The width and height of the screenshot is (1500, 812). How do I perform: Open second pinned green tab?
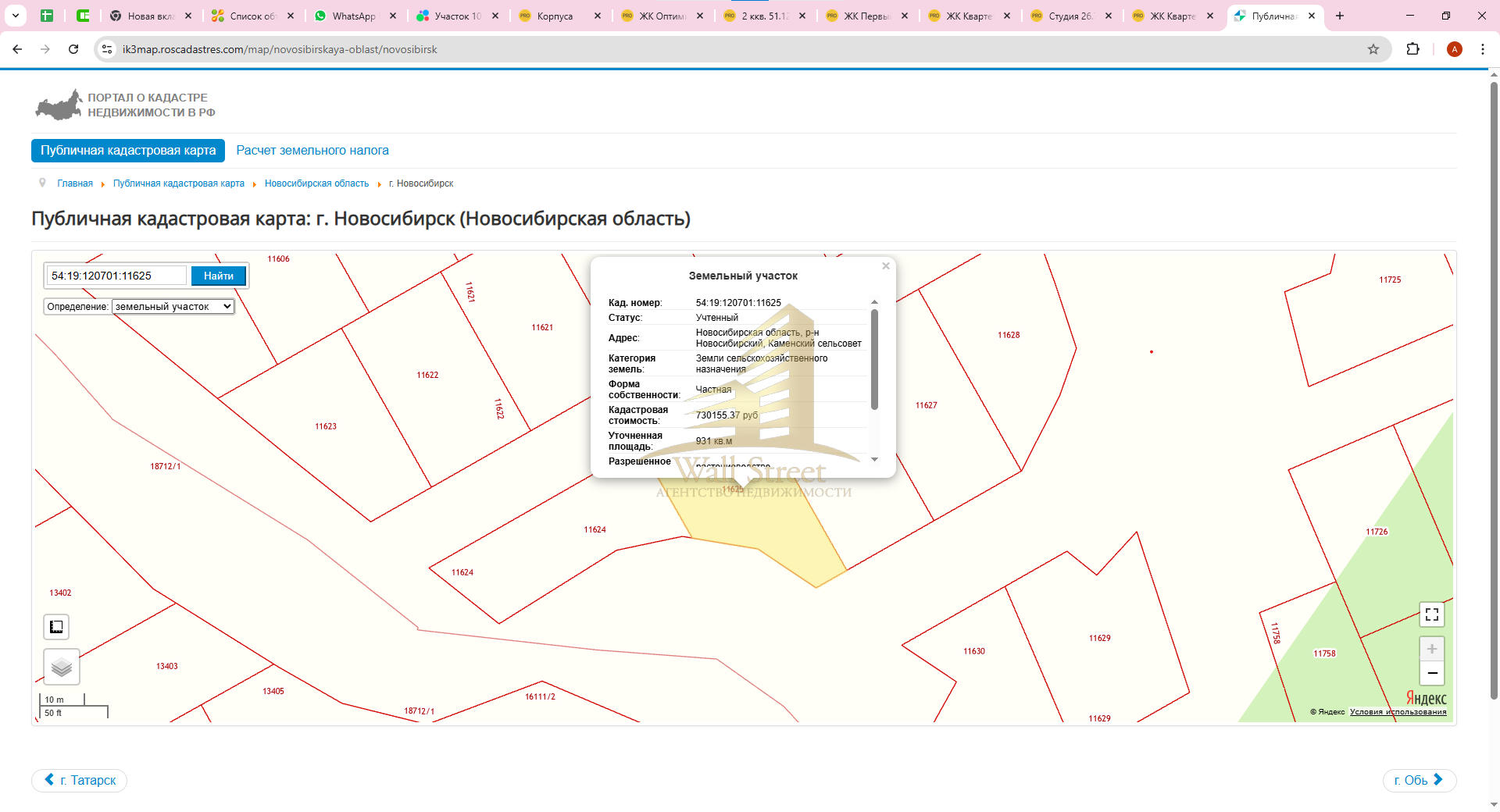coord(83,16)
